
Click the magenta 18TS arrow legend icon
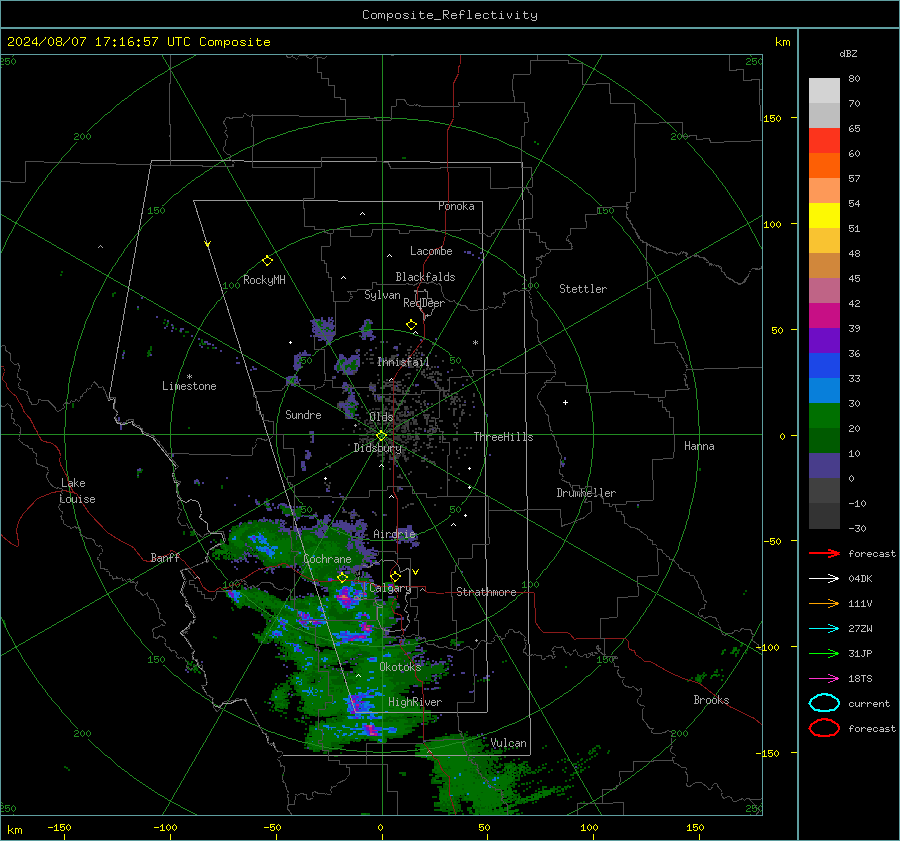[x=824, y=679]
